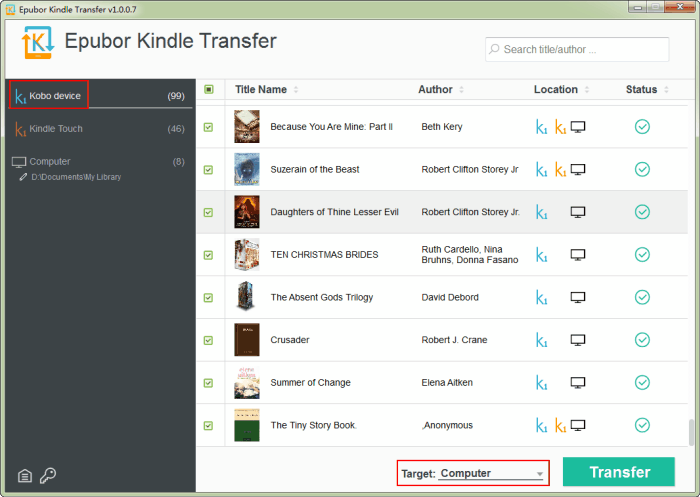
Task: Uncheck Because You Are Mine: Part II
Action: (208, 127)
